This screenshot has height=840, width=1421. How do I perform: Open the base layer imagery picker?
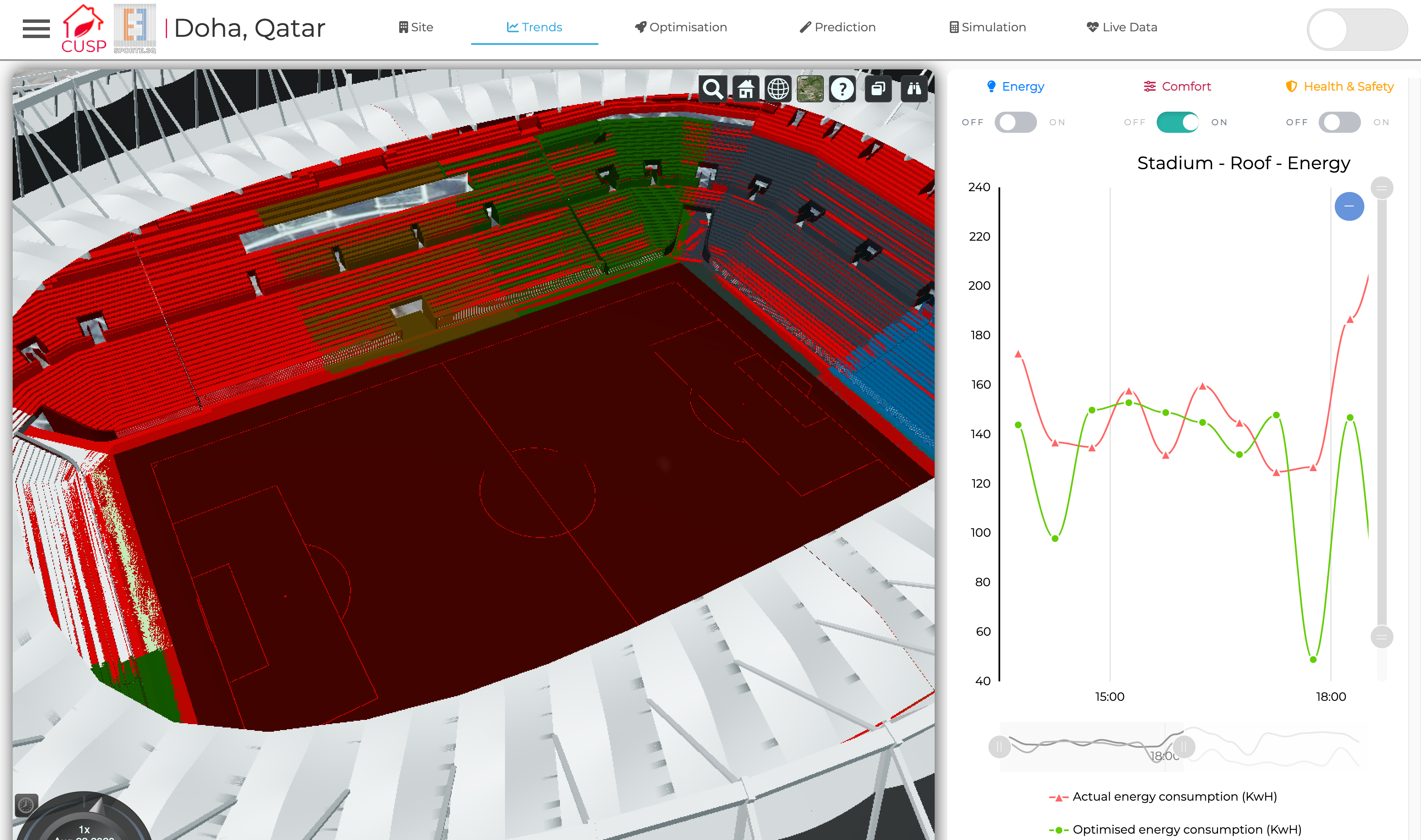[x=810, y=89]
